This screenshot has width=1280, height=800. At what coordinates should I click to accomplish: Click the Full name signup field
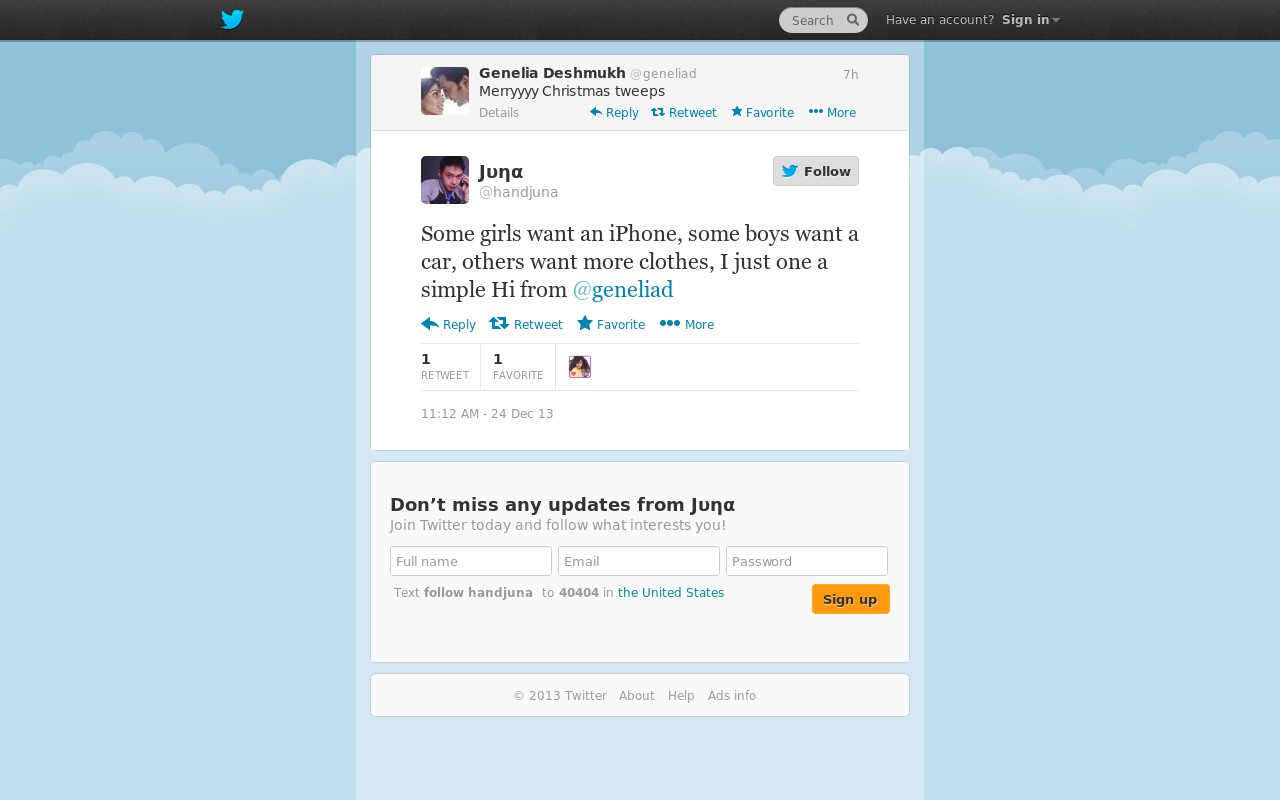471,561
